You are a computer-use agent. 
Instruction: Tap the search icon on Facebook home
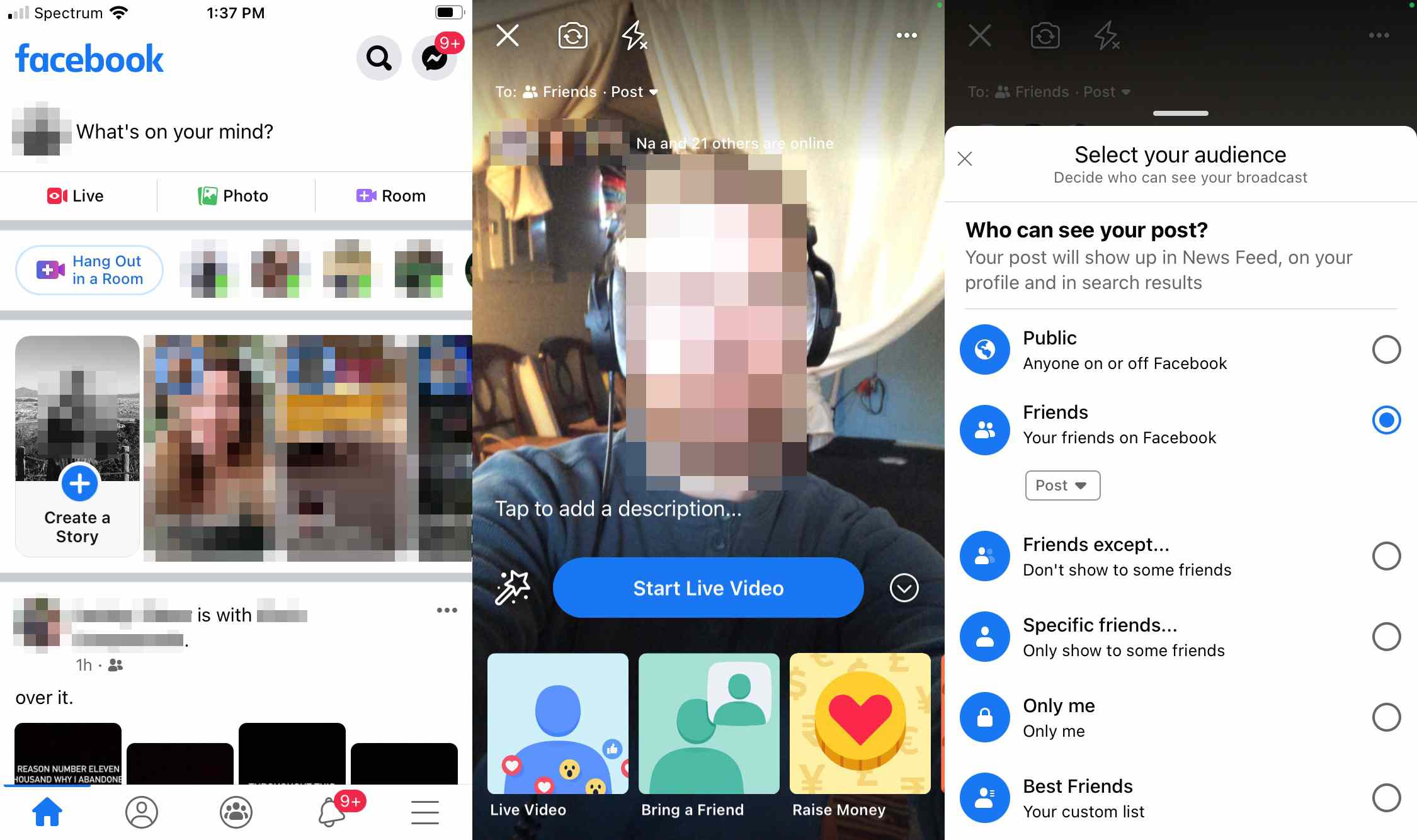point(378,57)
